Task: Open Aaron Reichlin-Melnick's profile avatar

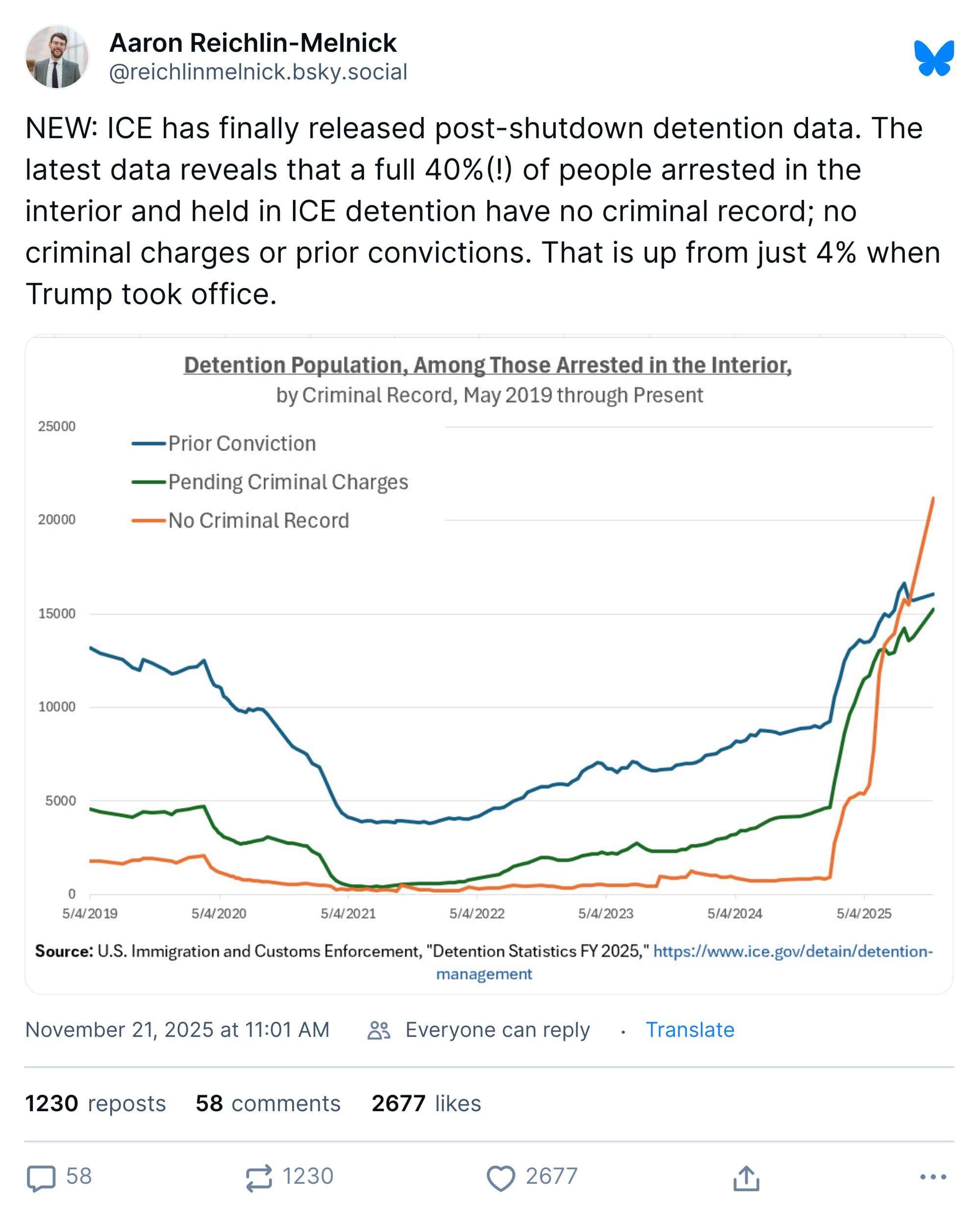Action: 57,57
